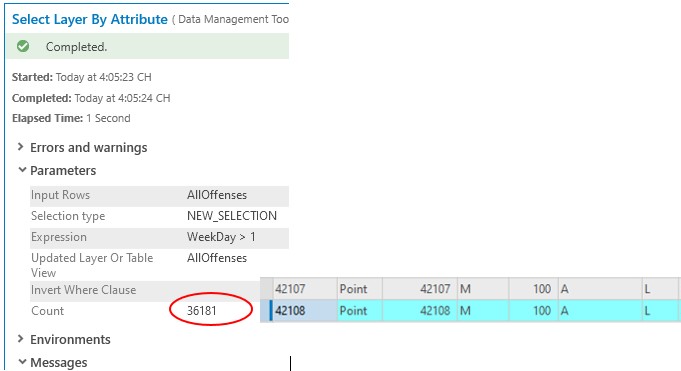Click AllOffenses value beside Updated Layer
The image size is (681, 371).
217,258
